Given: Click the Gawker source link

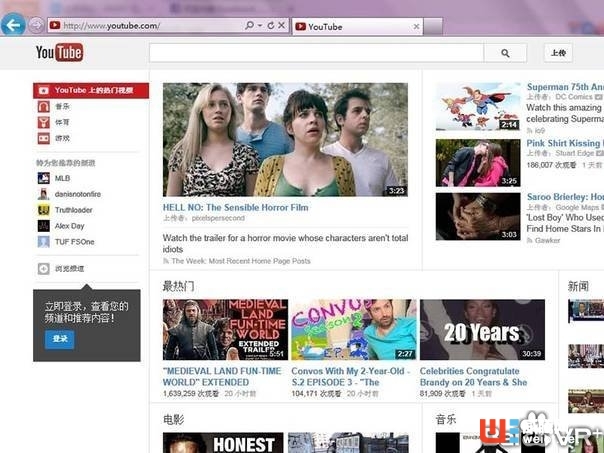Looking at the screenshot, I should point(547,240).
